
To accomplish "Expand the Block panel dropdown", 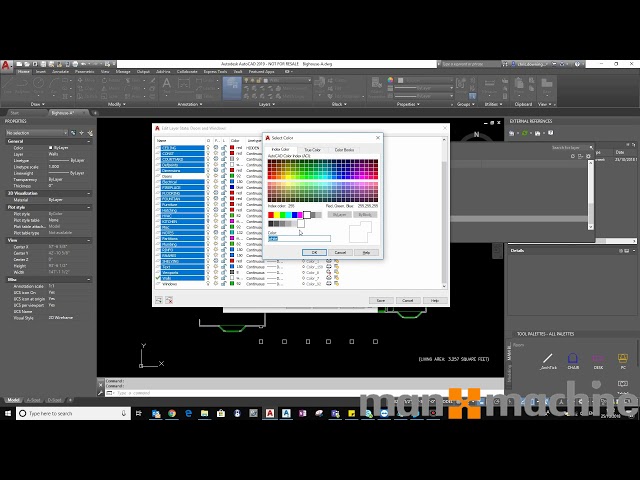I will tap(339, 104).
